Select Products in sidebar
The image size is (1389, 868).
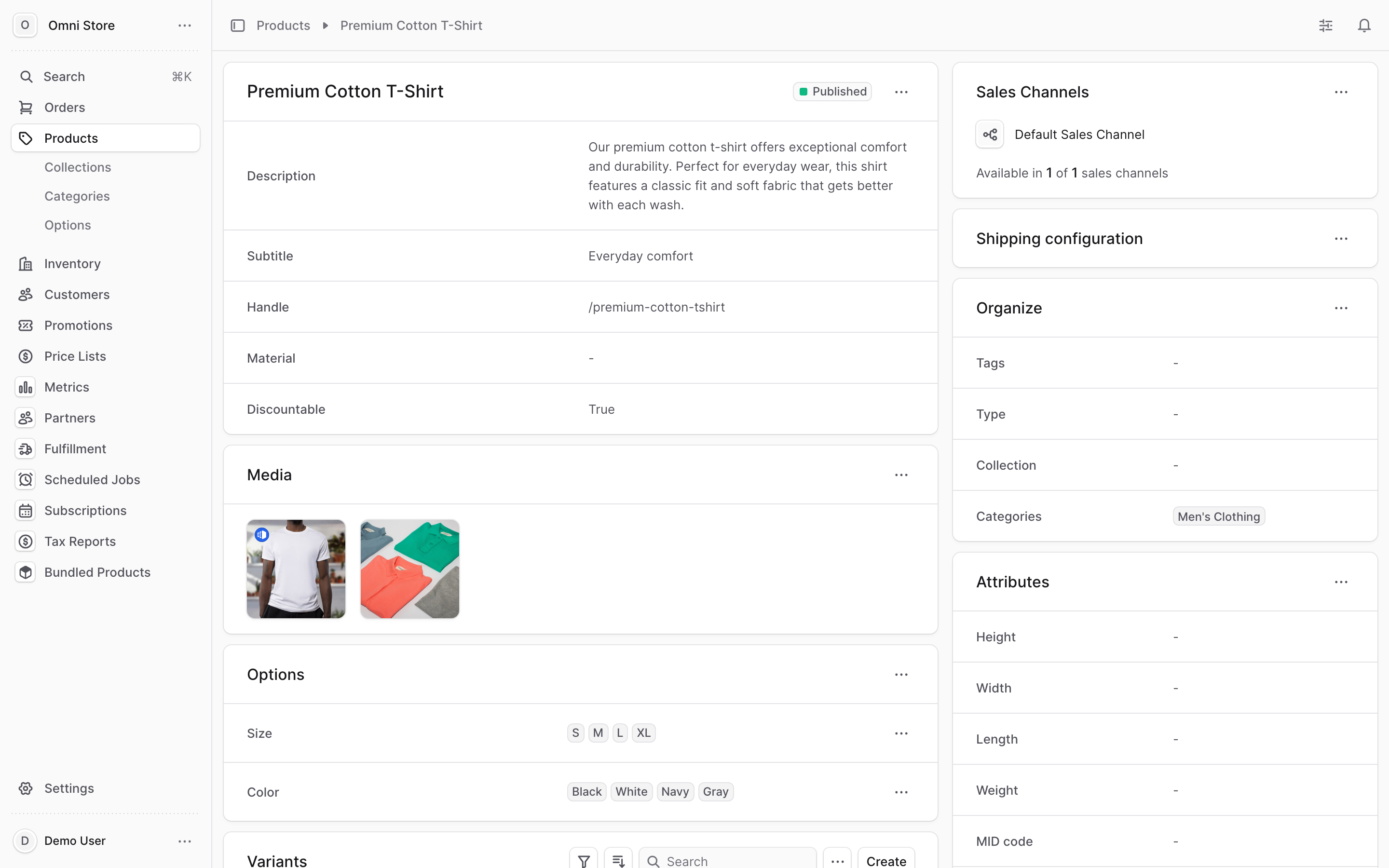click(106, 138)
